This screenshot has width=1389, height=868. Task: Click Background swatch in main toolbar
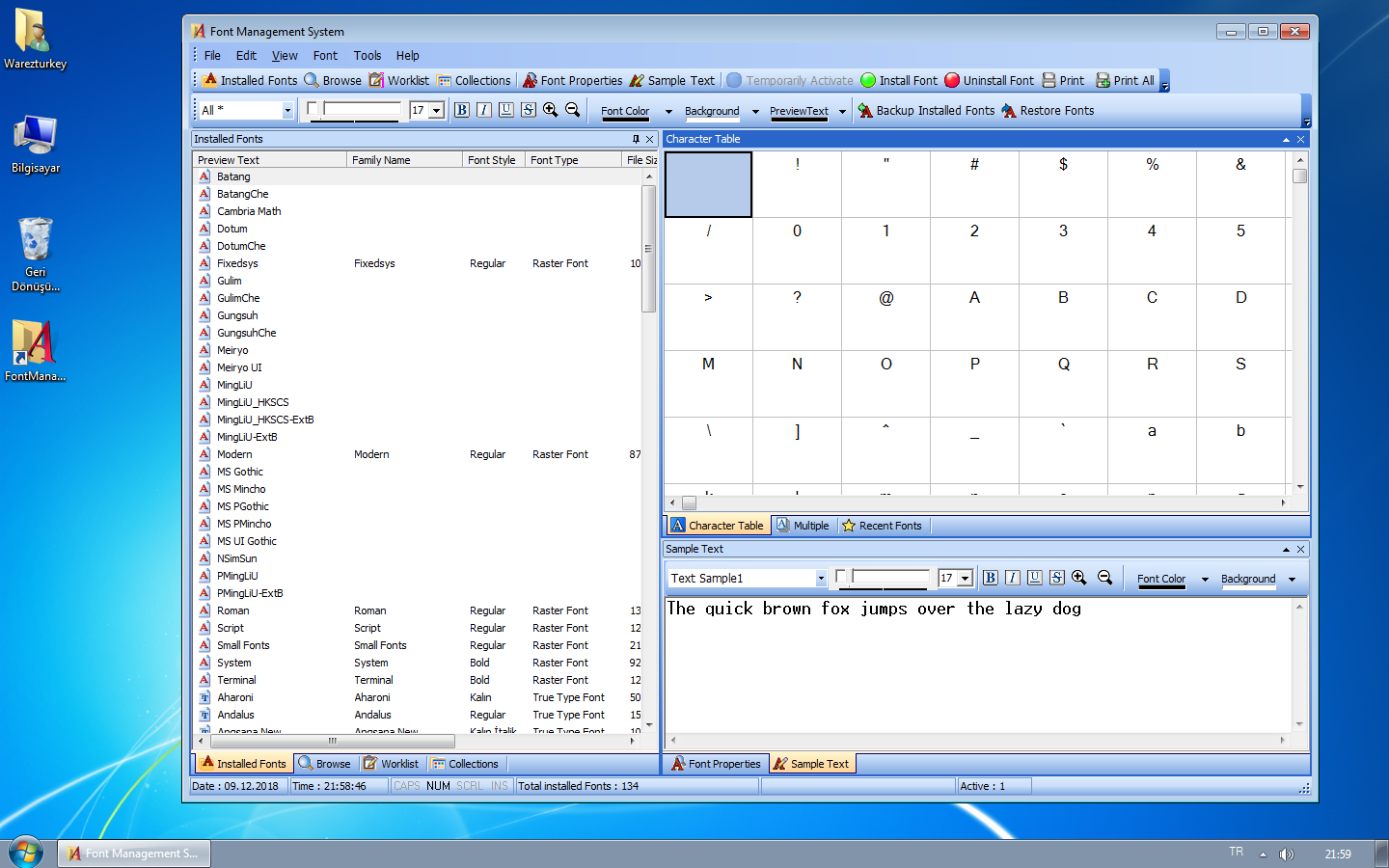712,112
